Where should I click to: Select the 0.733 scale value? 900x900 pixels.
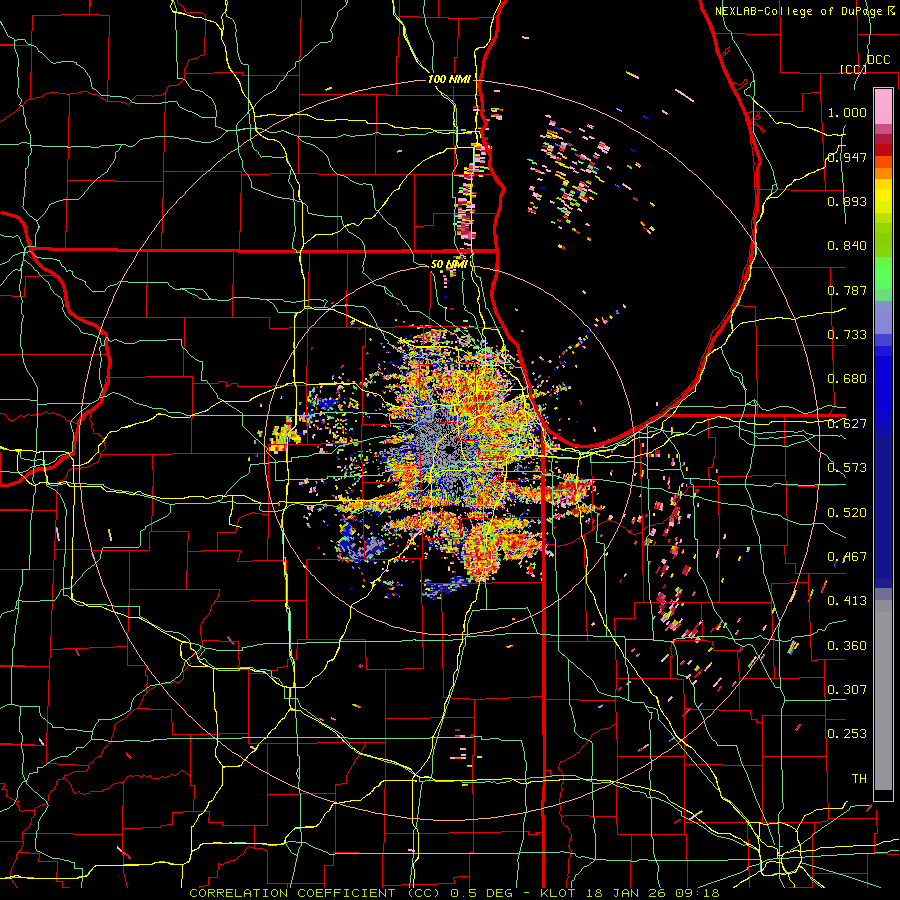pyautogui.click(x=847, y=335)
